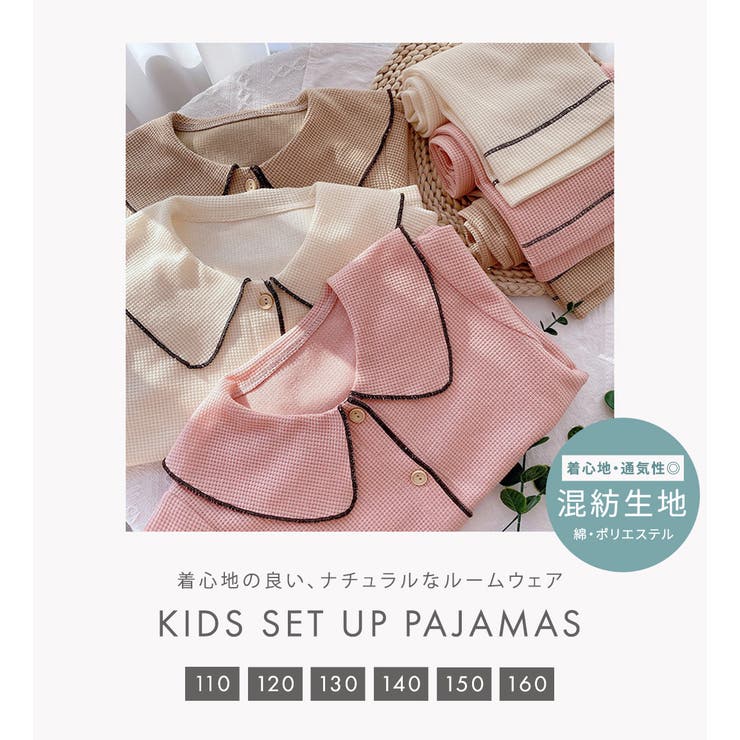Select size 140 badge
Screen dimensions: 740x740
tap(401, 683)
